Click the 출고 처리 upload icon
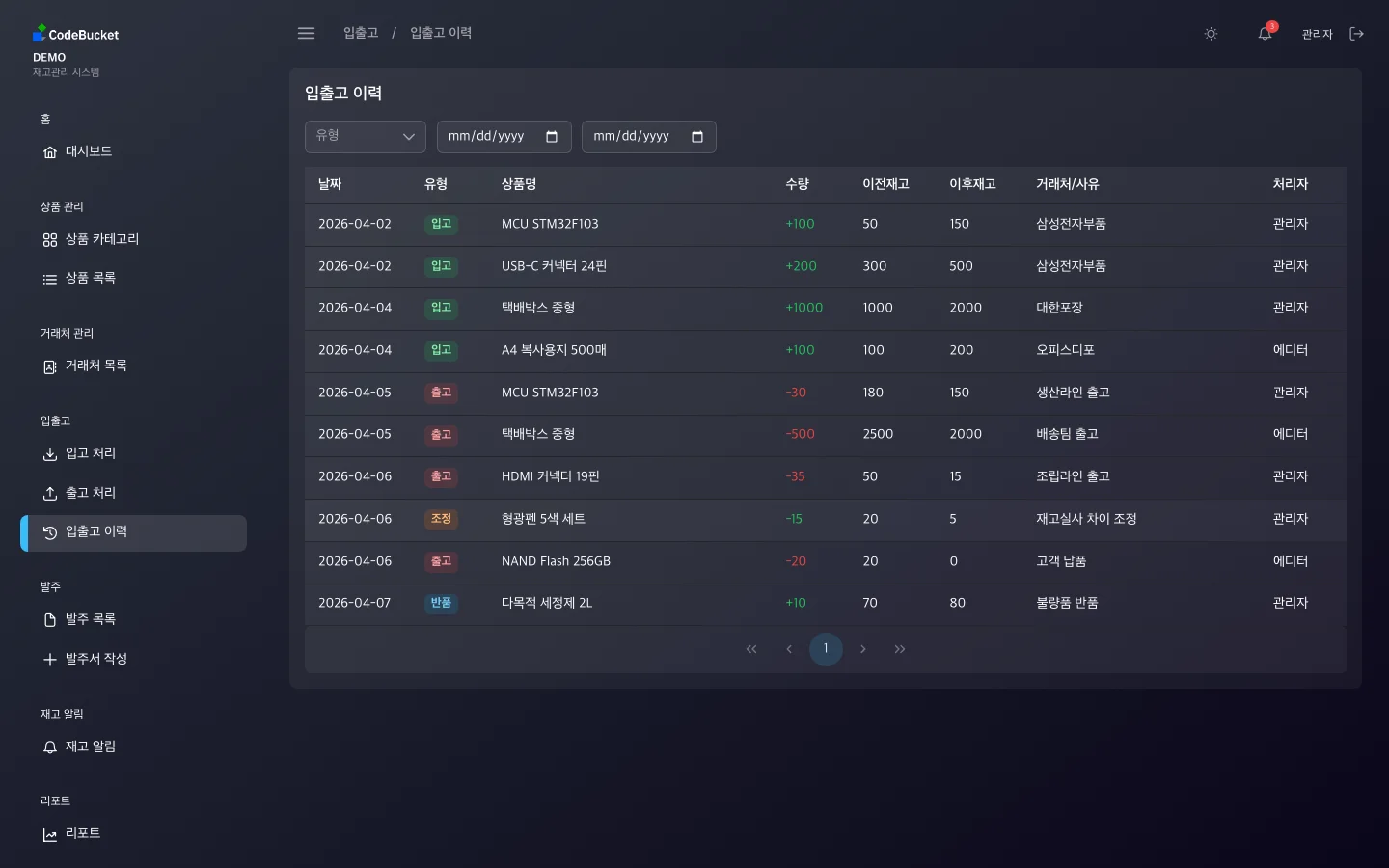The width and height of the screenshot is (1389, 868). [x=50, y=493]
